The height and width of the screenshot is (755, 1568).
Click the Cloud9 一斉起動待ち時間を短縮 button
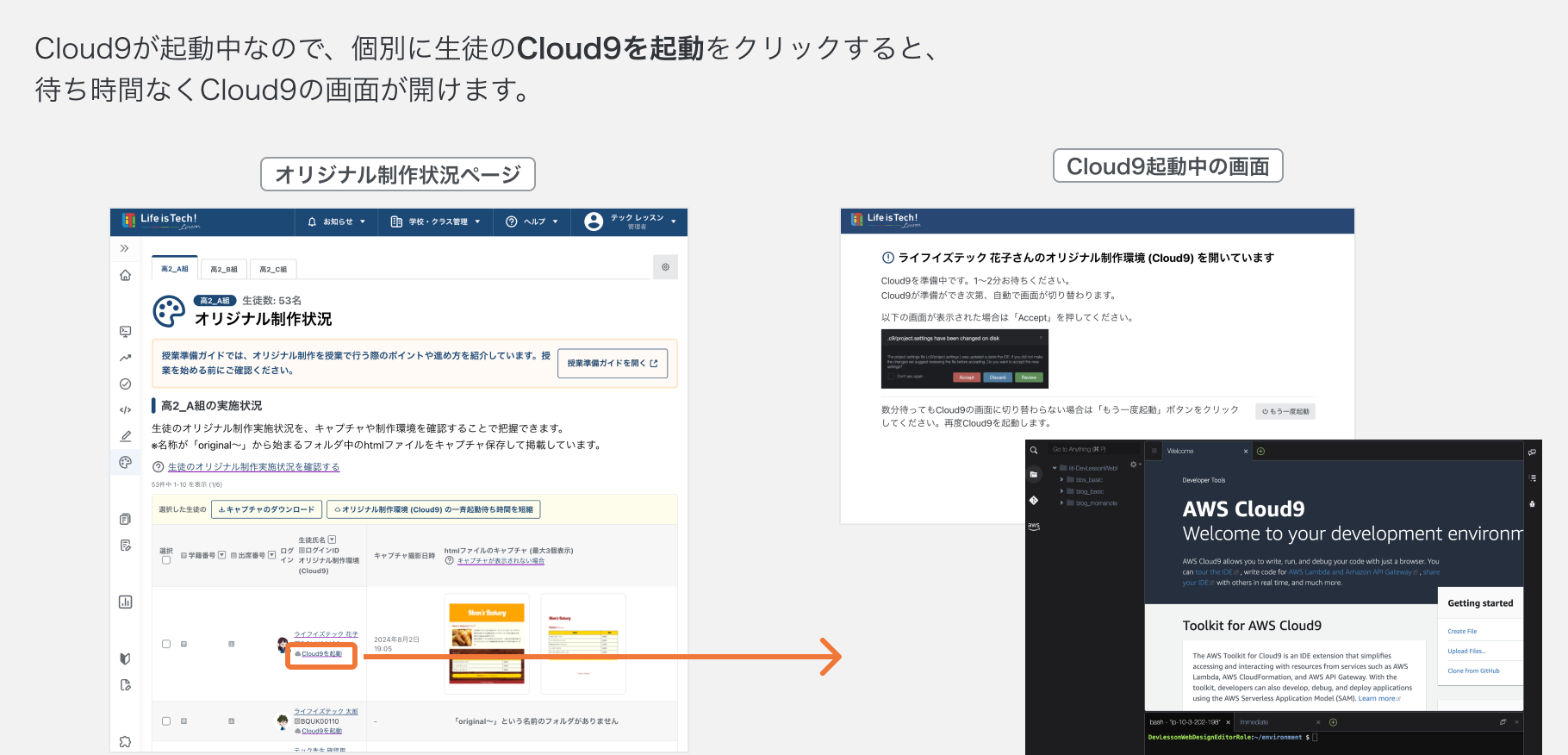[x=433, y=509]
